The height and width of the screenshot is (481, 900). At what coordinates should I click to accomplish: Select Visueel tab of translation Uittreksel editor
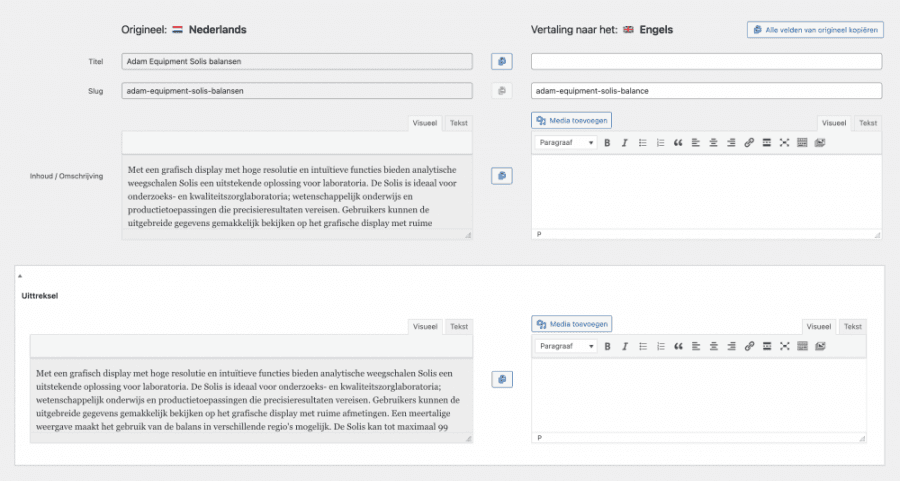coord(819,327)
